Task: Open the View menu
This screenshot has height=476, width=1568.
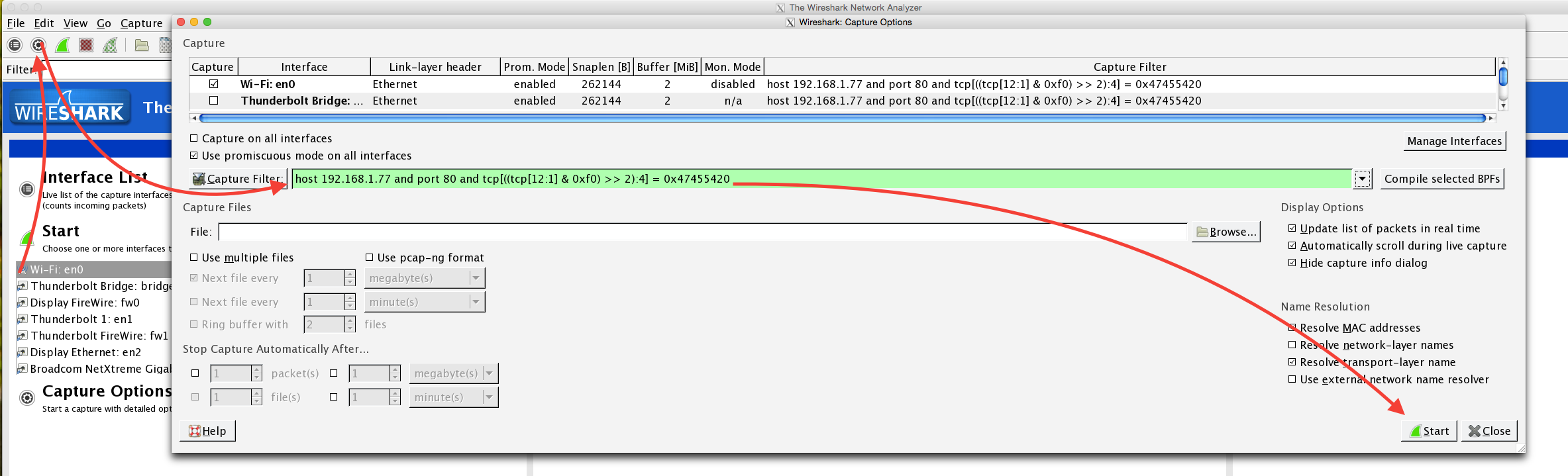Action: (x=76, y=23)
